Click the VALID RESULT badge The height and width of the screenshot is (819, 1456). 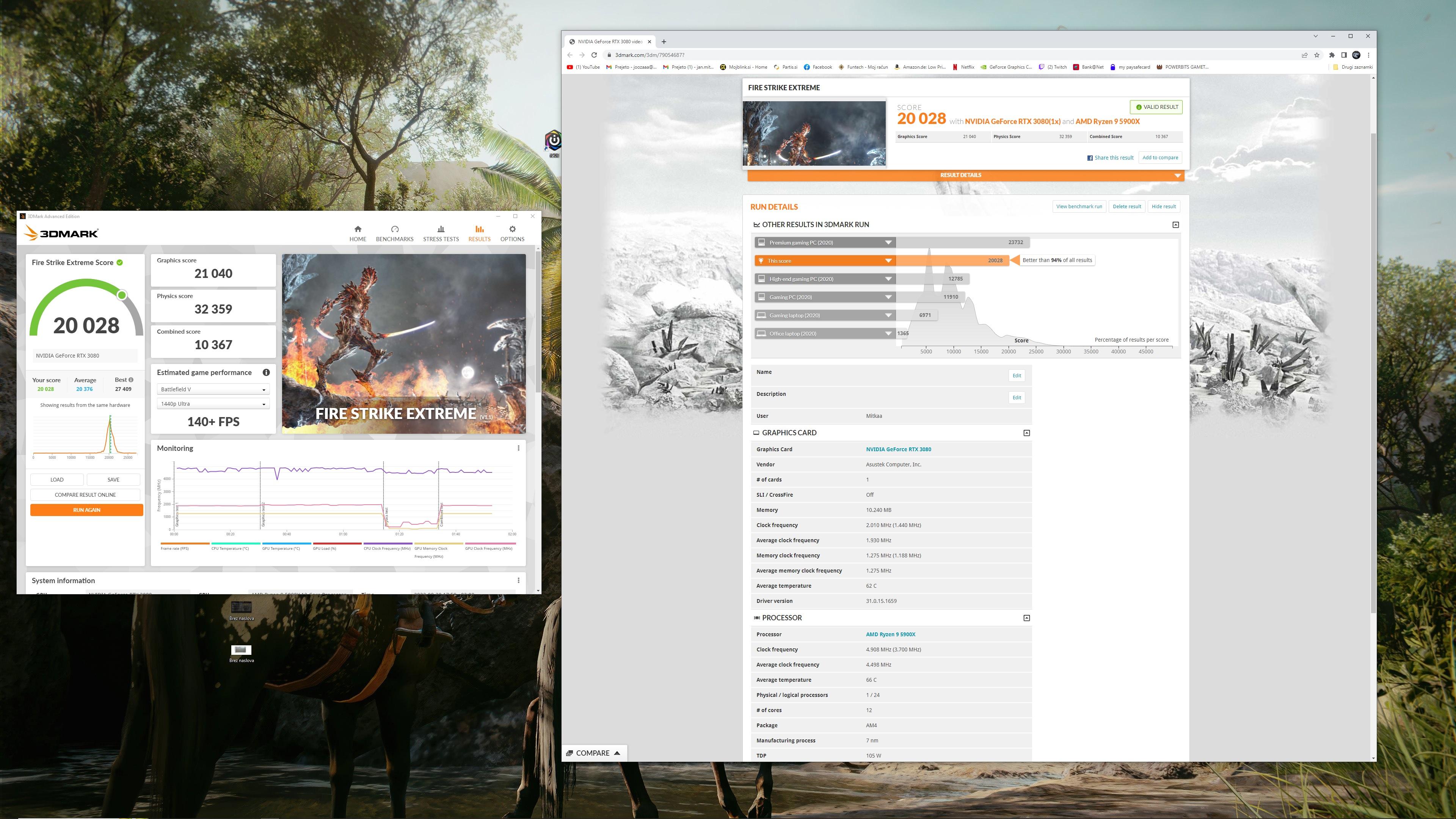coord(1156,107)
